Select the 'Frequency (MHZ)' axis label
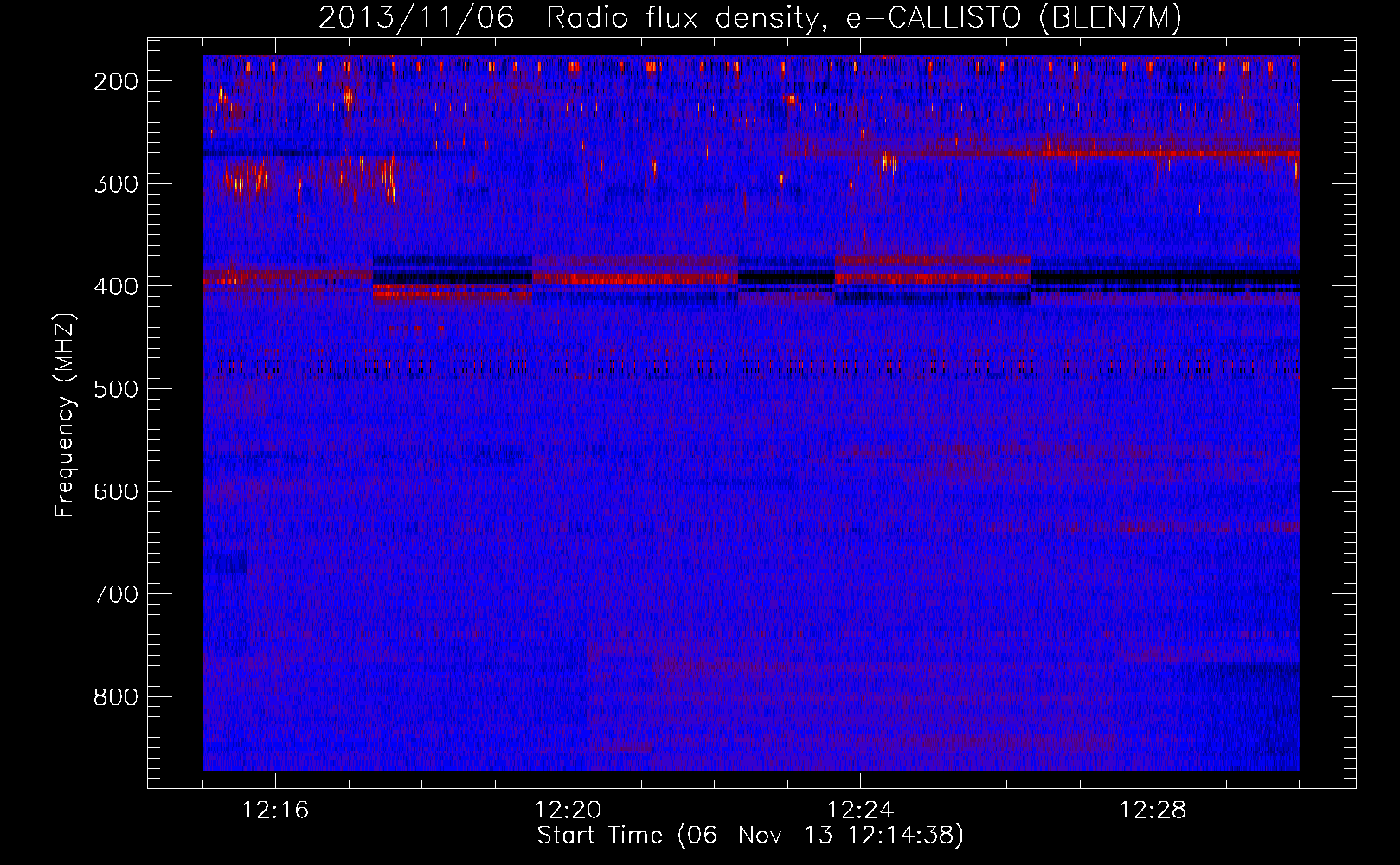1400x865 pixels. pyautogui.click(x=65, y=414)
